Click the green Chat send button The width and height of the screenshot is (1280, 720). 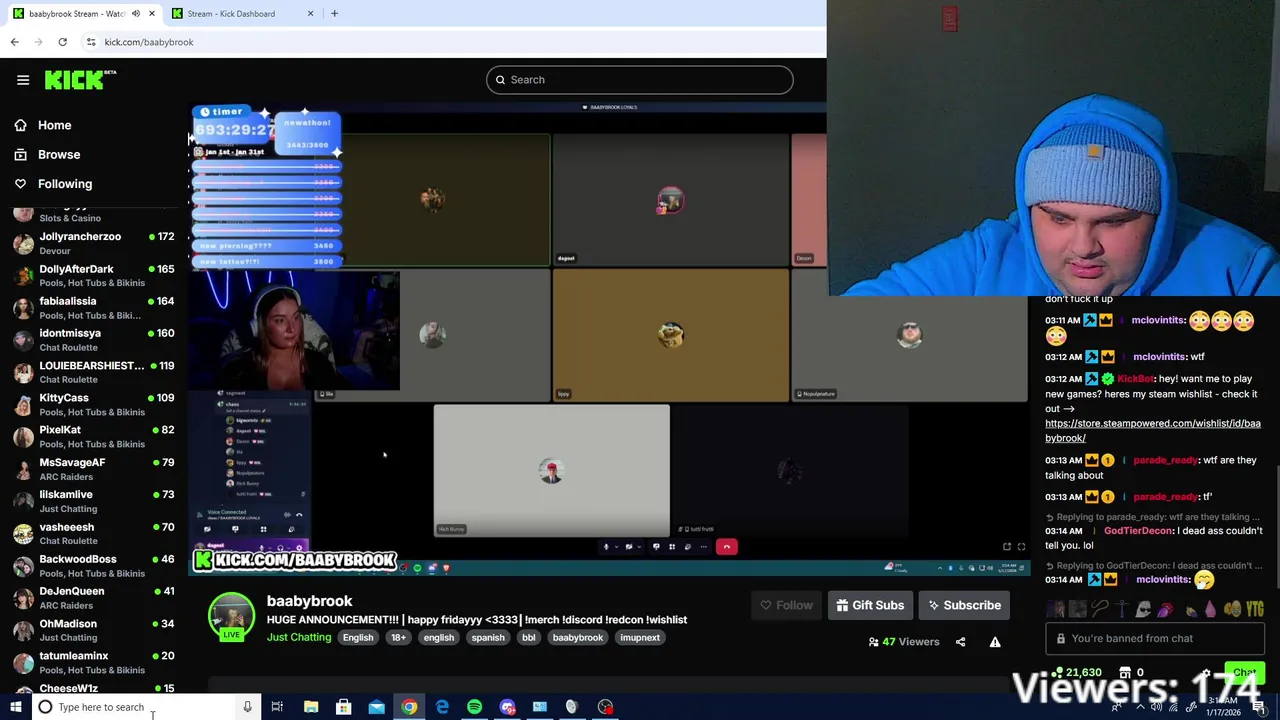click(x=1244, y=673)
